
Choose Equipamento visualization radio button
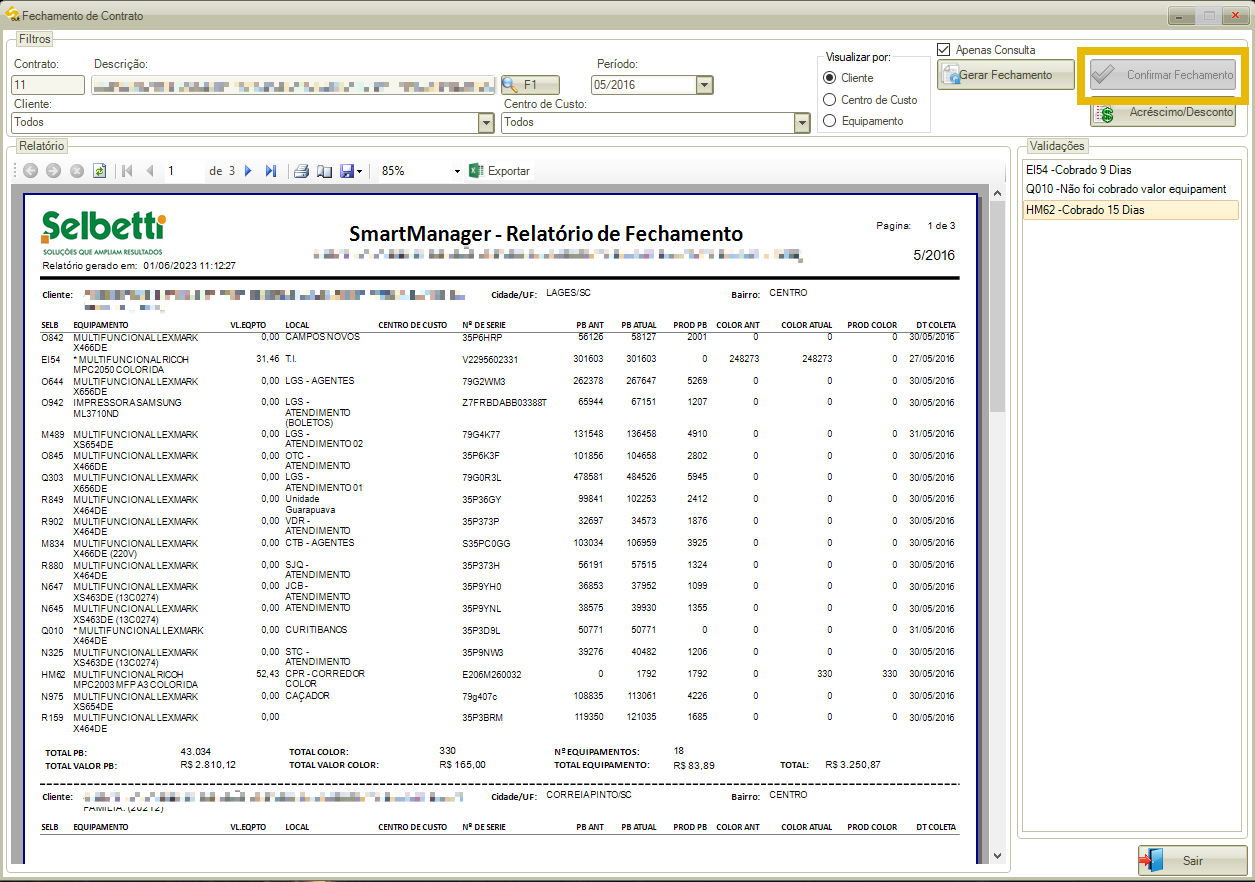[829, 121]
